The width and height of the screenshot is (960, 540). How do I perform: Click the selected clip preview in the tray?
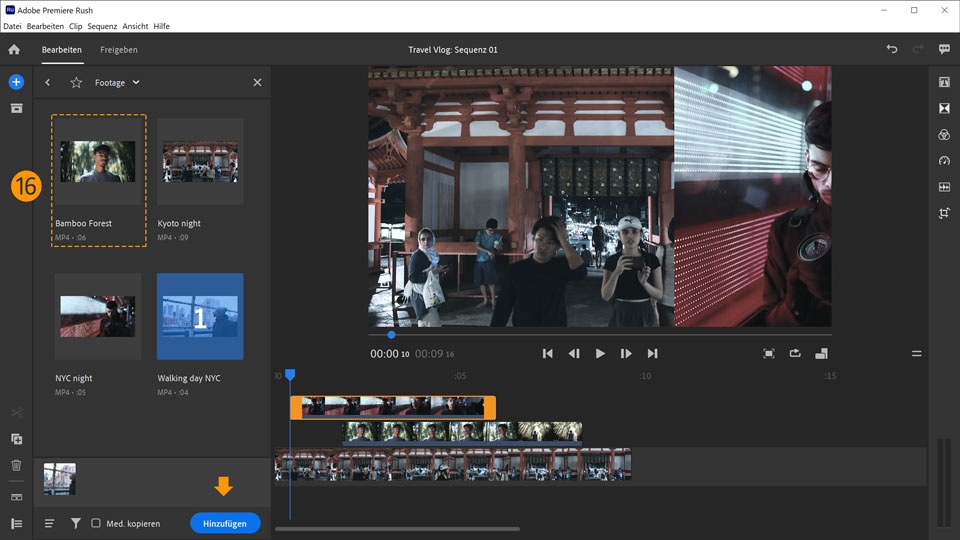click(x=59, y=479)
